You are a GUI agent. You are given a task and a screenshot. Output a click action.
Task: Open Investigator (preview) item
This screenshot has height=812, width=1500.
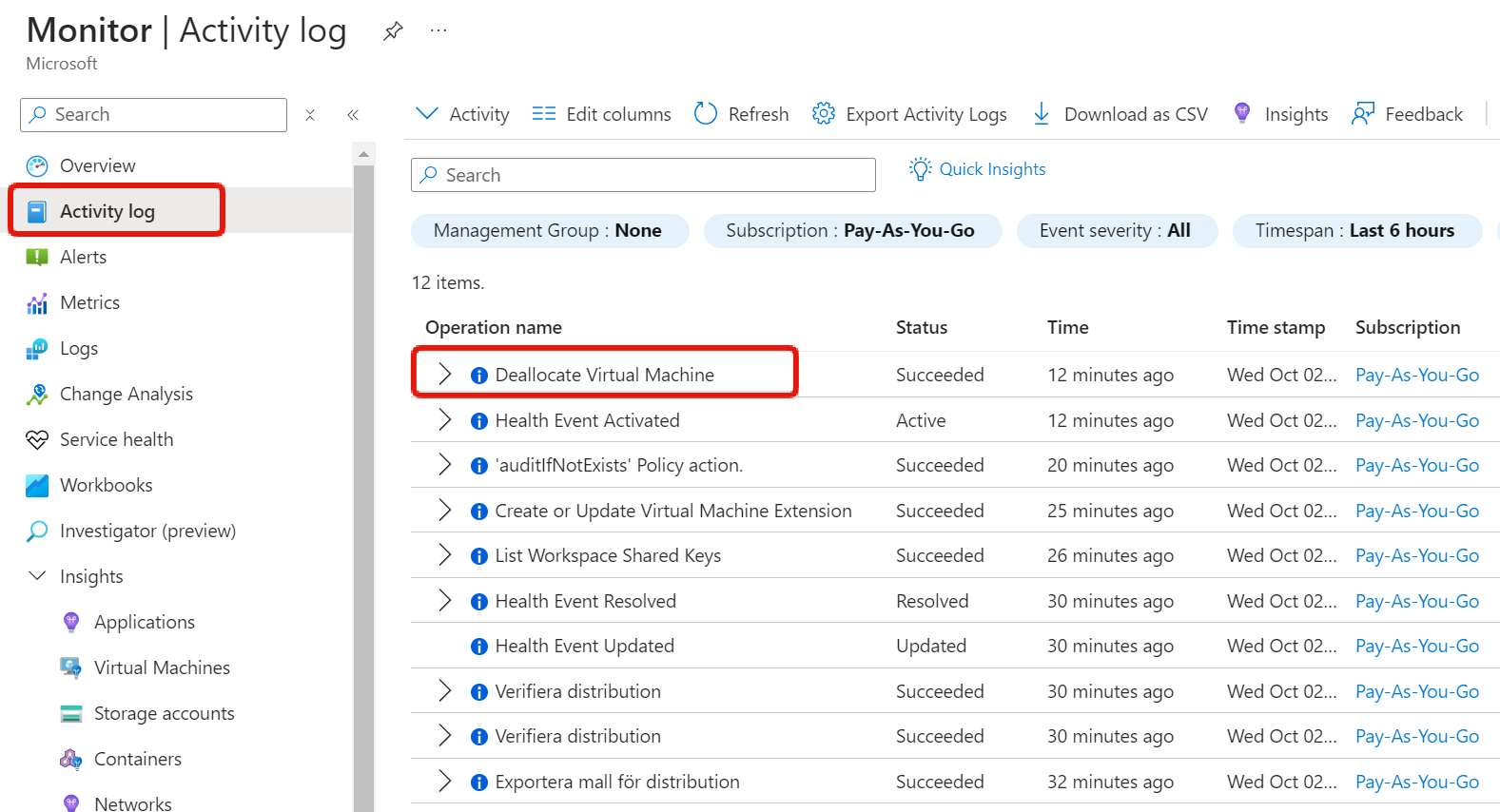click(147, 531)
